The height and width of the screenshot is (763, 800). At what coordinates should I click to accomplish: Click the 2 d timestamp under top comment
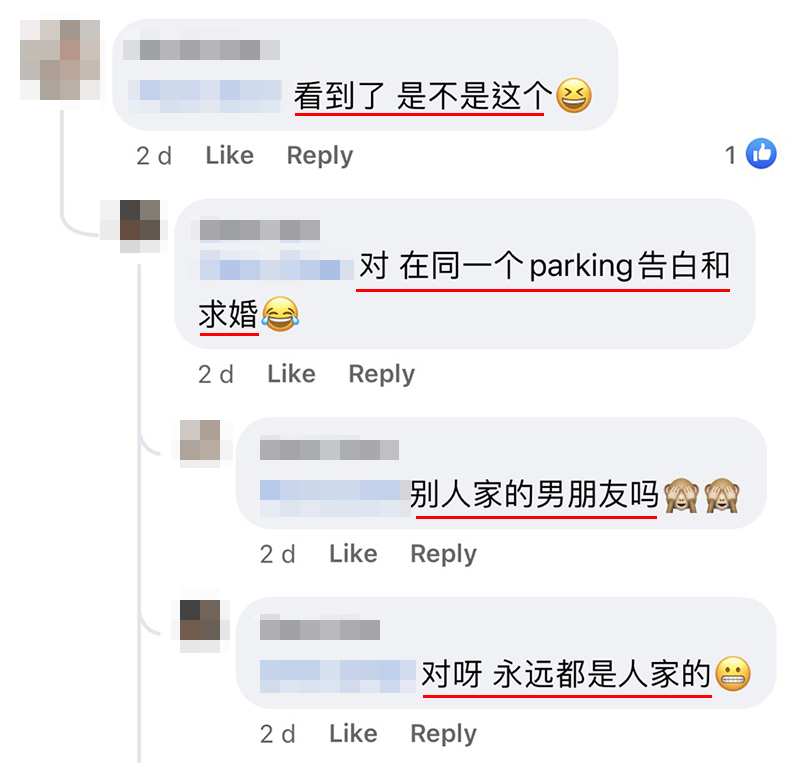[154, 156]
